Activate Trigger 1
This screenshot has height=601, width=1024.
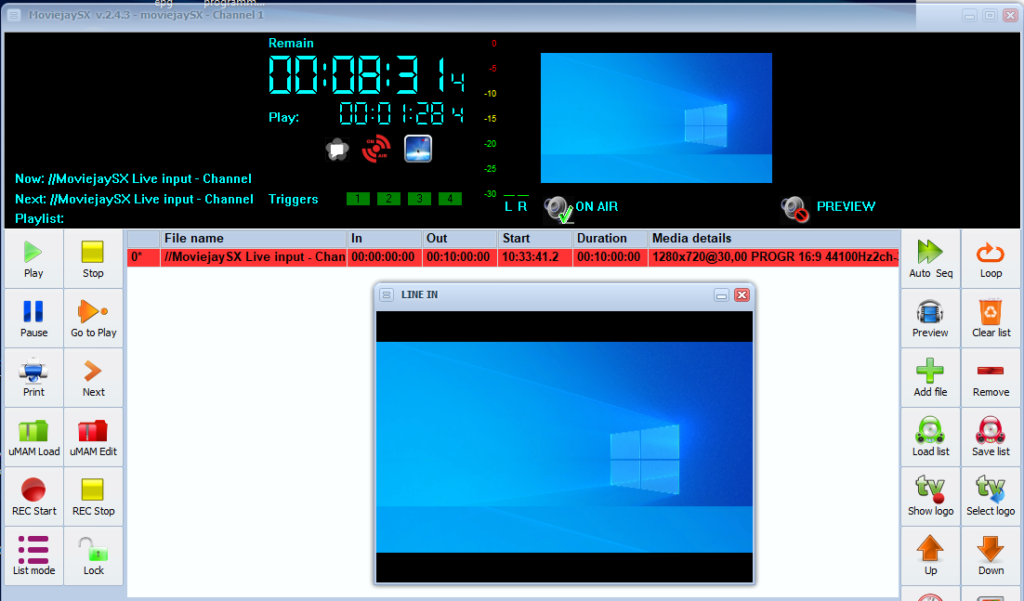click(x=358, y=199)
